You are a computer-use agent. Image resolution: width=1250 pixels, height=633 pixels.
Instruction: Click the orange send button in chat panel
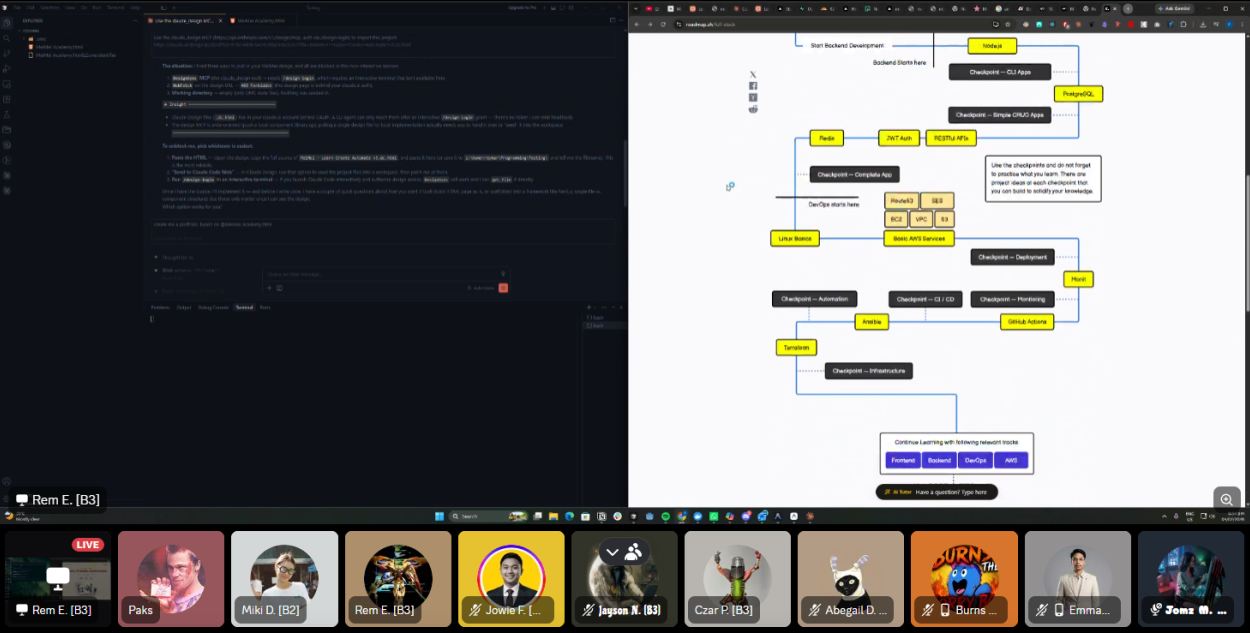(503, 287)
